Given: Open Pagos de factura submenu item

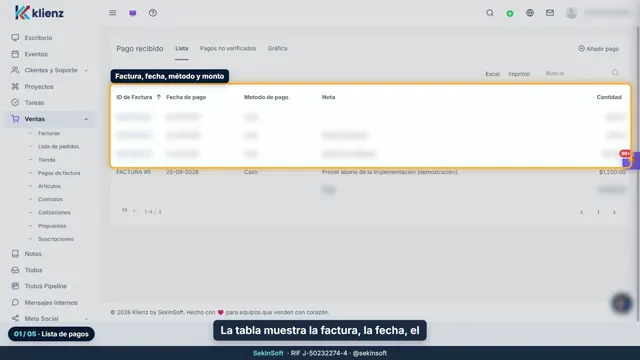Looking at the screenshot, I should pyautogui.click(x=59, y=173).
